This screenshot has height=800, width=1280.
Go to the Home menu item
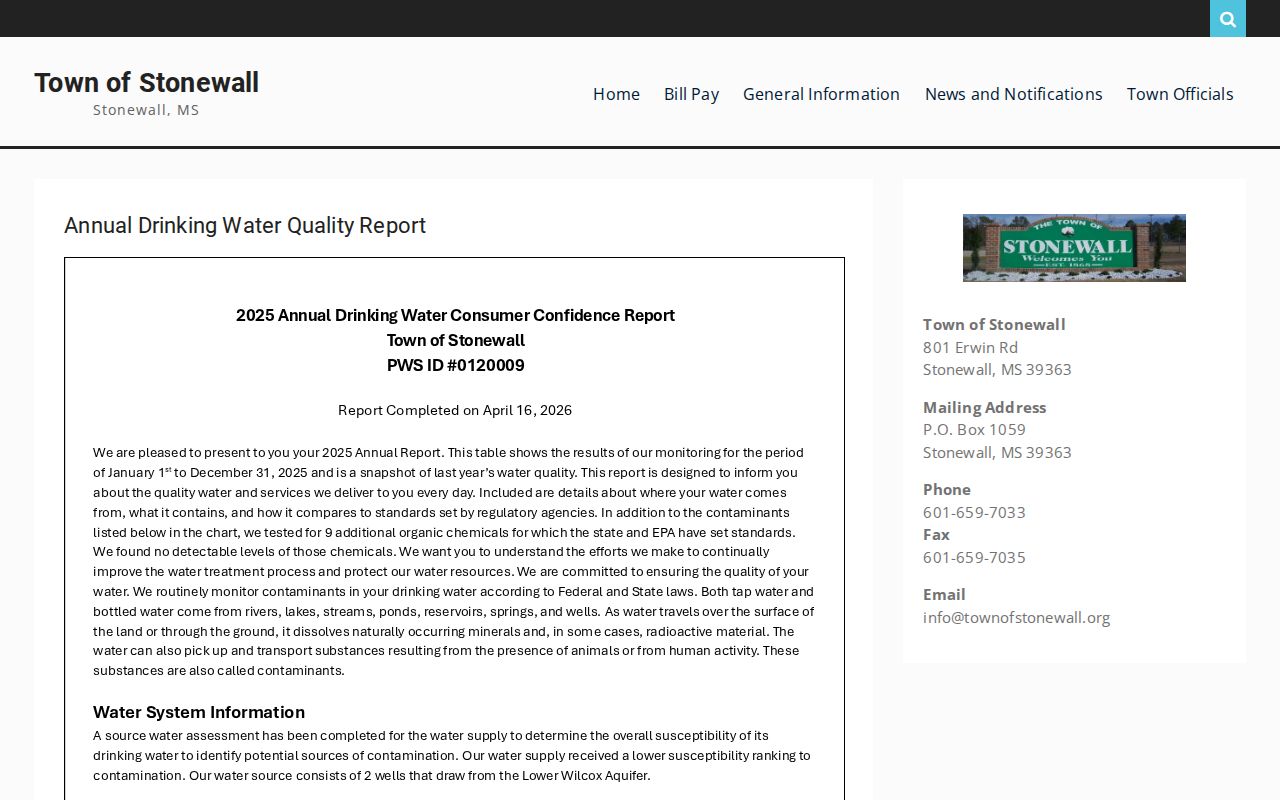(616, 94)
